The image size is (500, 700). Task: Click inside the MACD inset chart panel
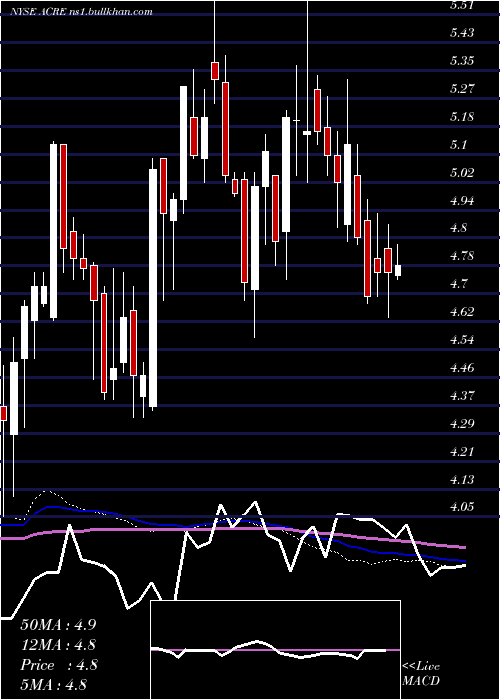pos(275,650)
